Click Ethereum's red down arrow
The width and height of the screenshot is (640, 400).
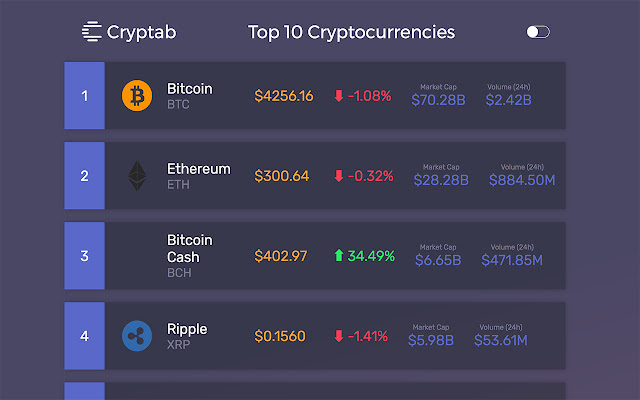339,176
